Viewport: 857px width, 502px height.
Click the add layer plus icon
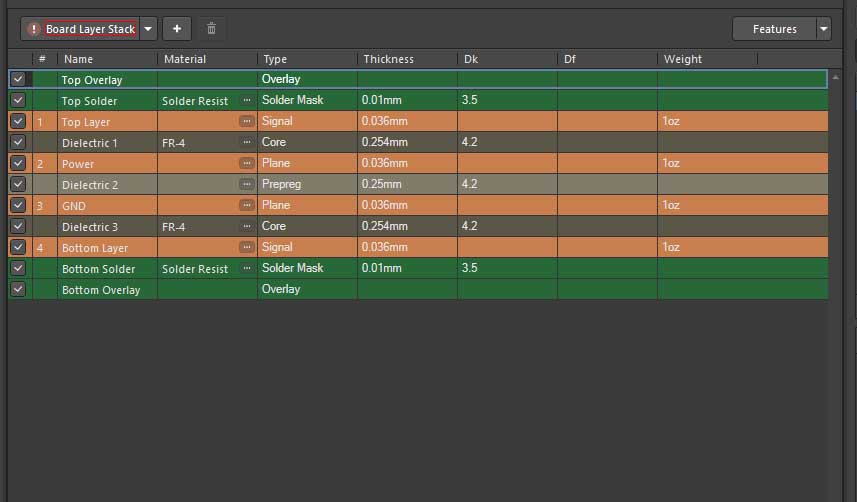177,29
